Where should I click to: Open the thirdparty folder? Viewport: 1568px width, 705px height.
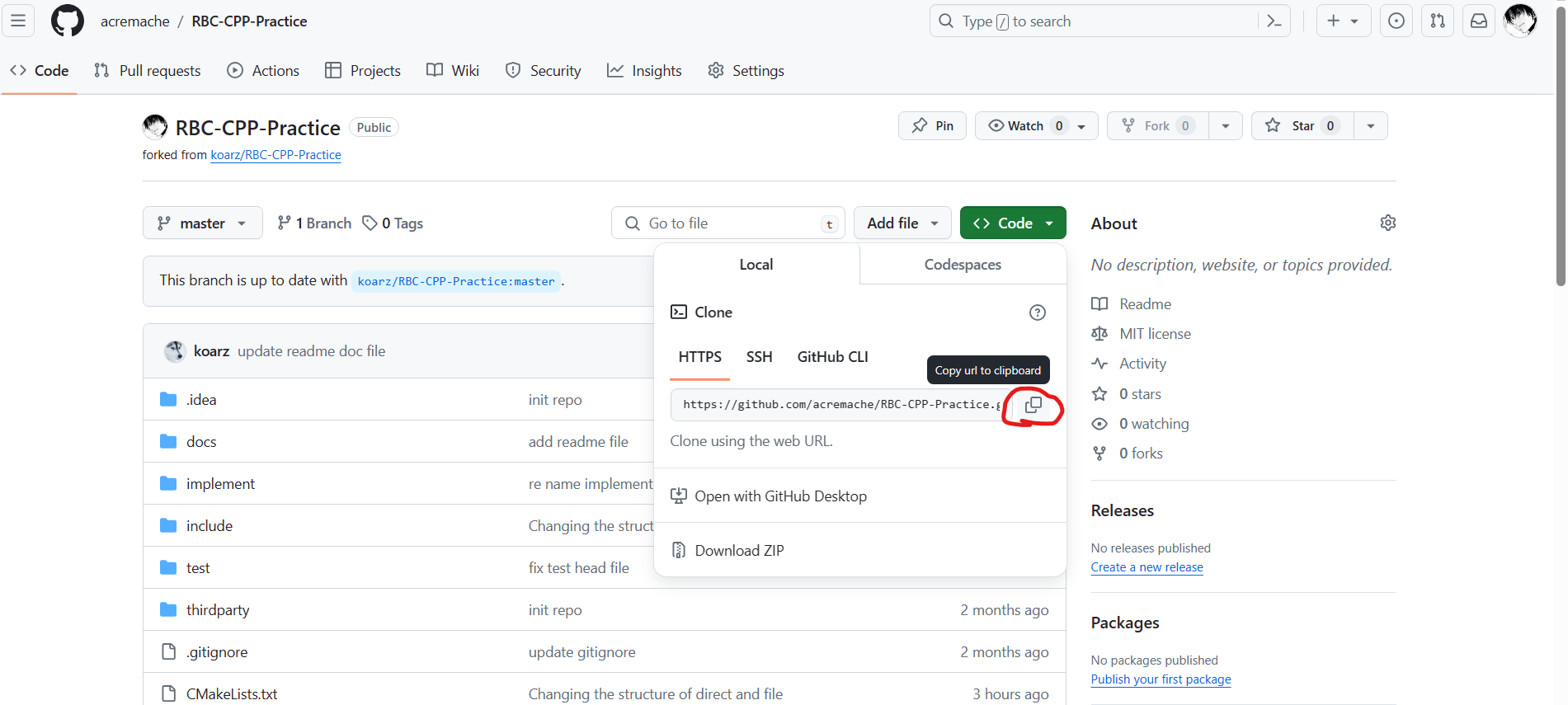coord(218,610)
